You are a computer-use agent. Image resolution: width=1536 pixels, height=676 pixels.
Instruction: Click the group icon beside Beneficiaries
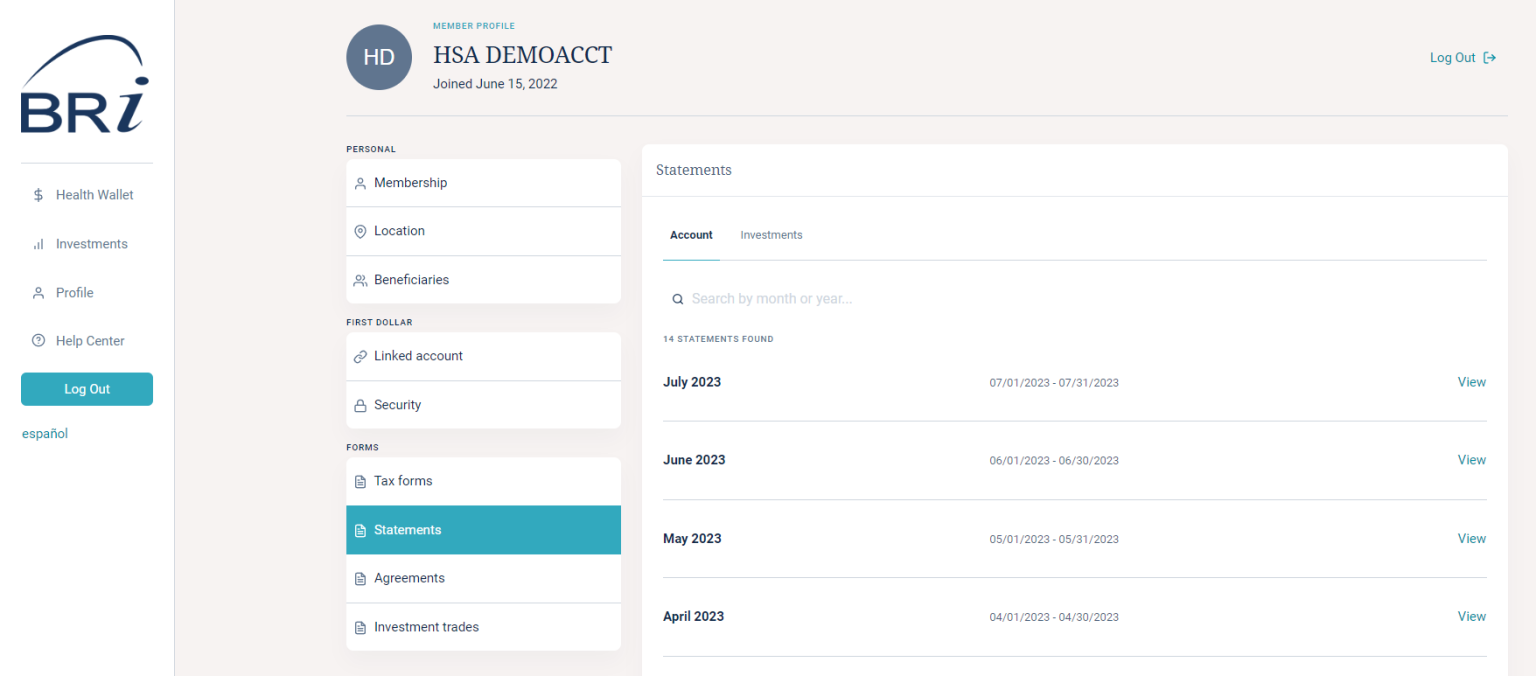pyautogui.click(x=360, y=280)
